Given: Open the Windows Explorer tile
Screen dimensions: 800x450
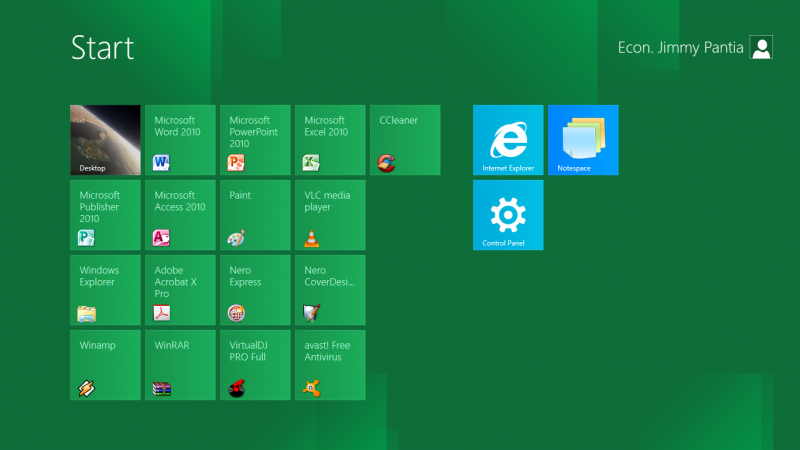Looking at the screenshot, I should click(x=105, y=290).
